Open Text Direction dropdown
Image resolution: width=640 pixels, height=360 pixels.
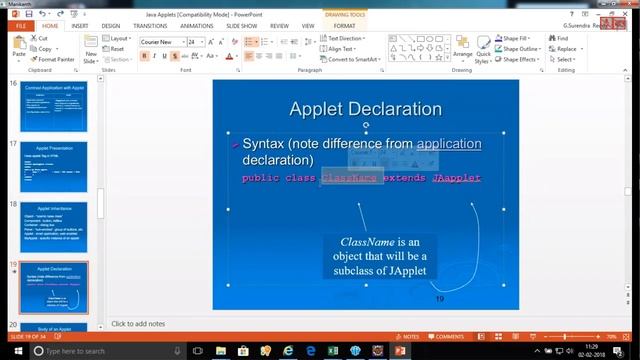tap(342, 38)
